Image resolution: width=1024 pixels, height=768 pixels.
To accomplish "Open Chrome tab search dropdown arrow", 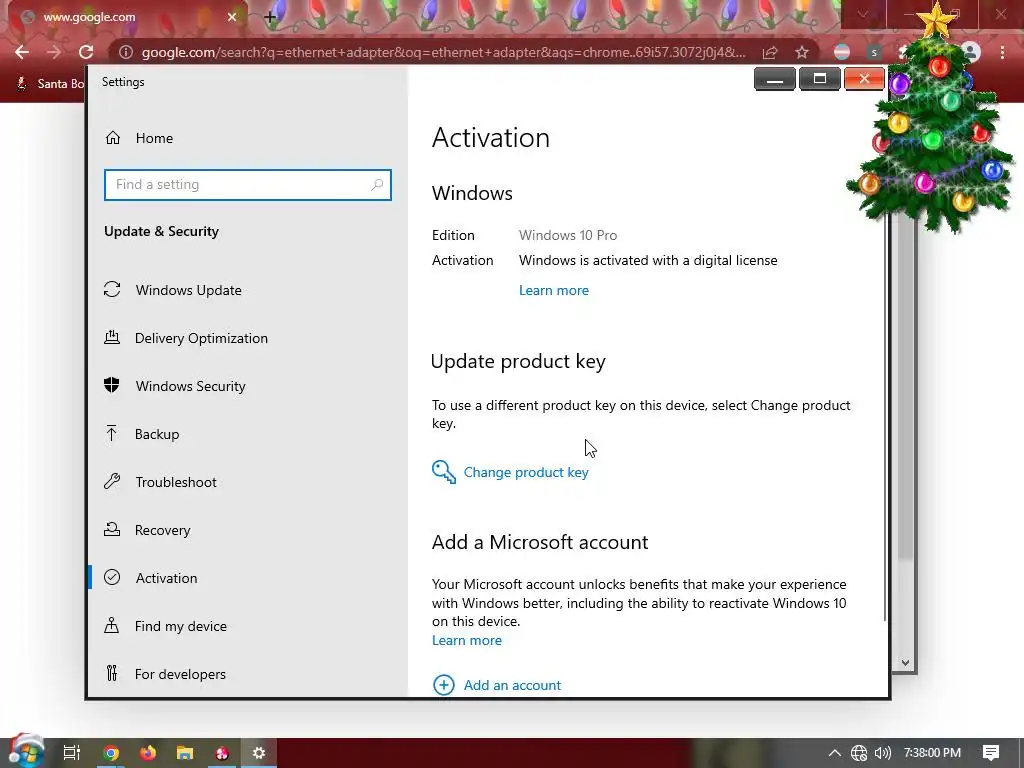I will coord(863,14).
